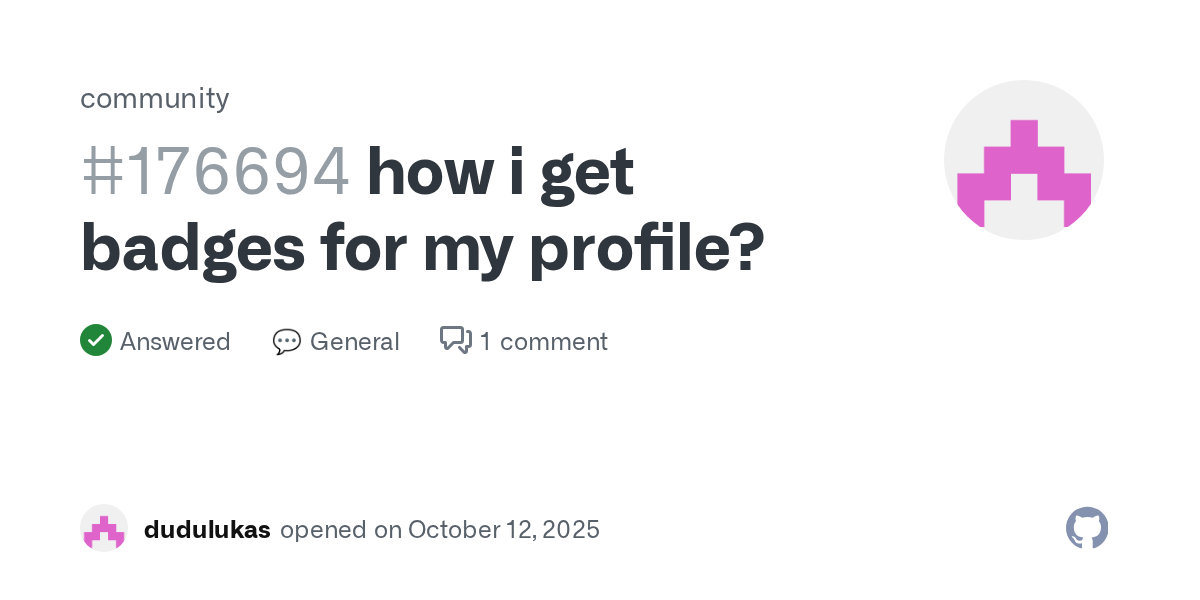The width and height of the screenshot is (1200, 600).
Task: Select the General category label
Action: coord(354,342)
